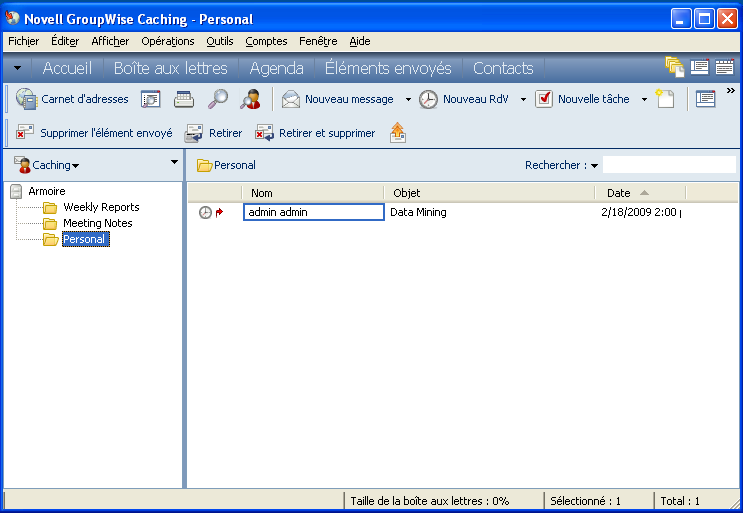This screenshot has width=743, height=513.
Task: Click the Rechercher search field
Action: 669,165
